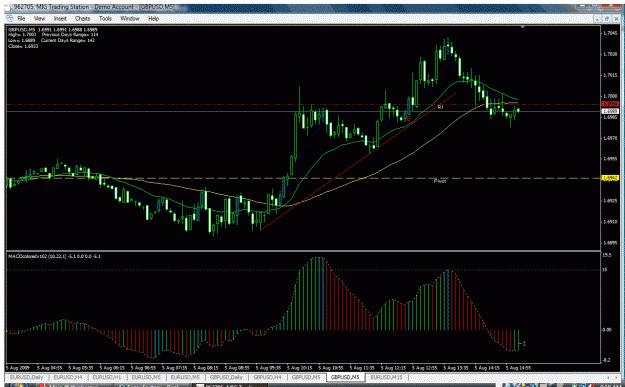The width and height of the screenshot is (625, 387).
Task: Click the R1 resistance level label
Action: click(440, 108)
